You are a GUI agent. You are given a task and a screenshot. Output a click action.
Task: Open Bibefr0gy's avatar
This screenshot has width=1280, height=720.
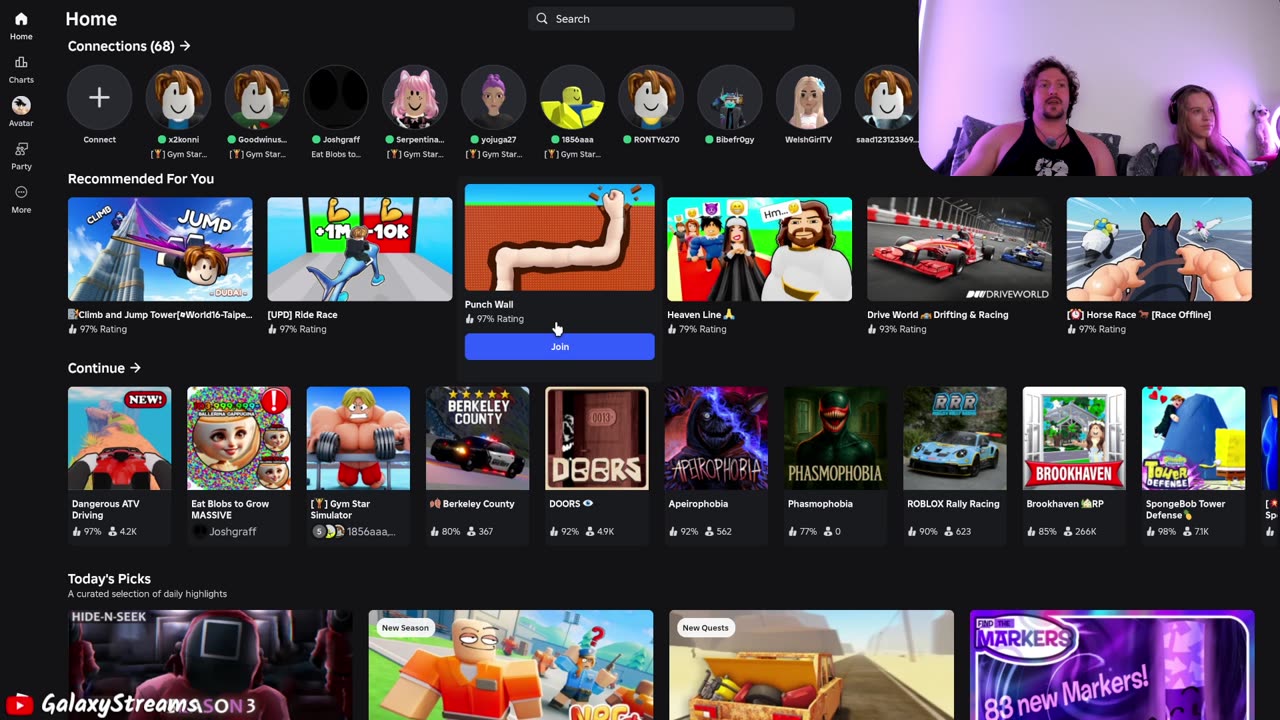pyautogui.click(x=730, y=97)
